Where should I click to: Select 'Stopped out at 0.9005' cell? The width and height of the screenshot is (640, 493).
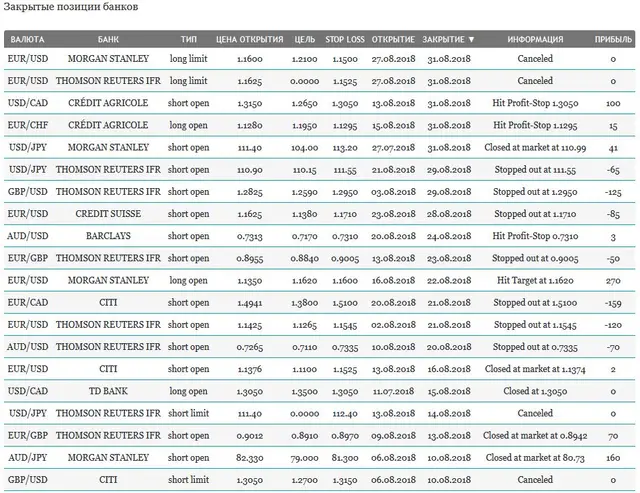[535, 258]
